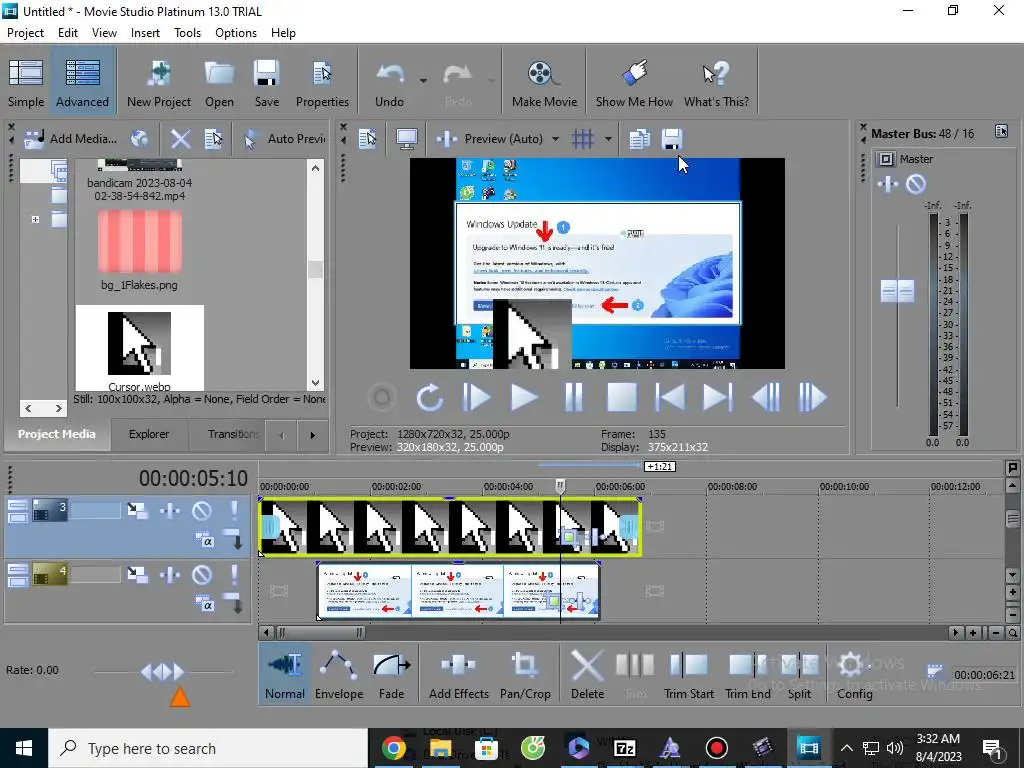Open the Options menu
Screen dimensions: 1024x768
click(236, 33)
